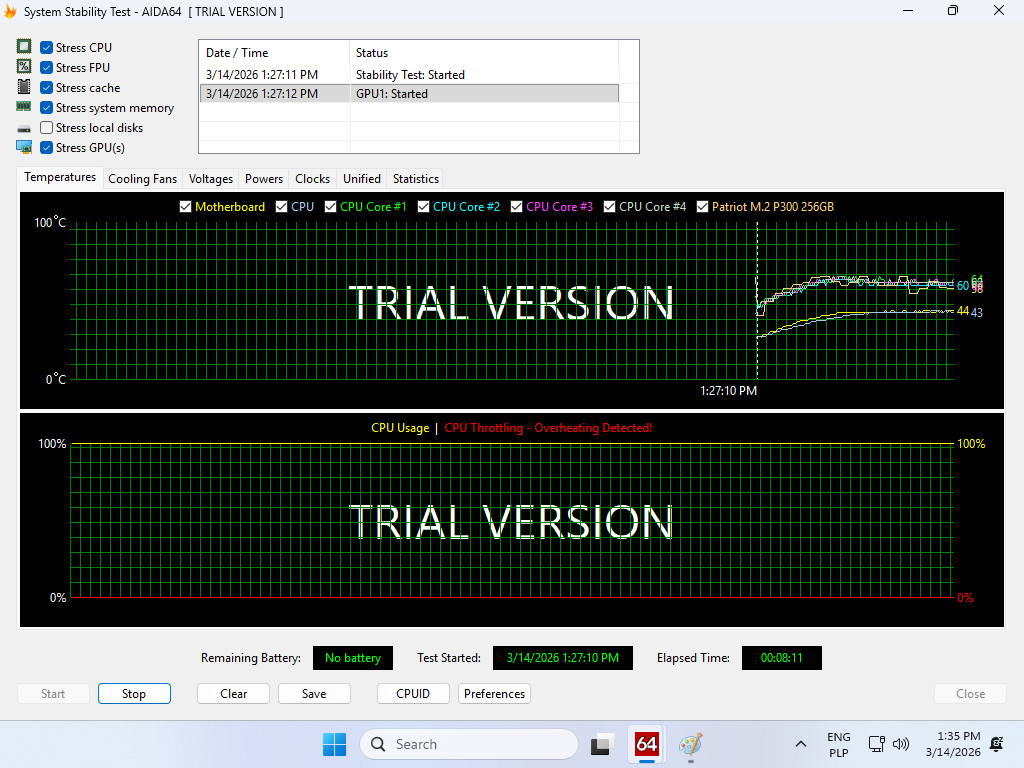
Task: Click the AIDA64 taskbar icon
Action: tap(647, 744)
